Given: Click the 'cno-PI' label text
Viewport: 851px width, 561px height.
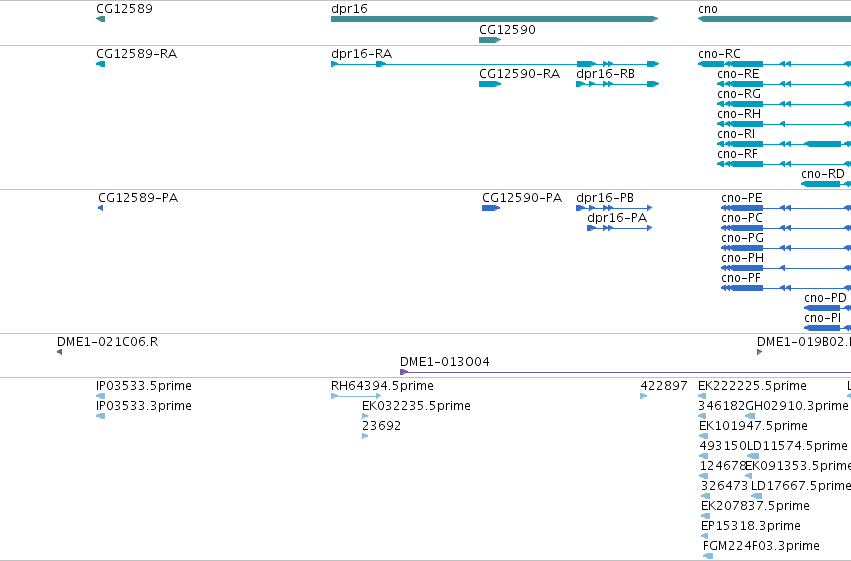Looking at the screenshot, I should coord(822,318).
